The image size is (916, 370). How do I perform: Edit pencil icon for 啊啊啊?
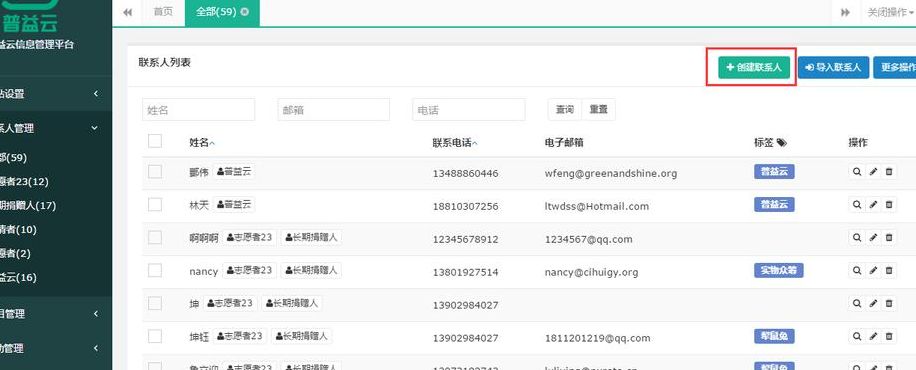pos(873,237)
